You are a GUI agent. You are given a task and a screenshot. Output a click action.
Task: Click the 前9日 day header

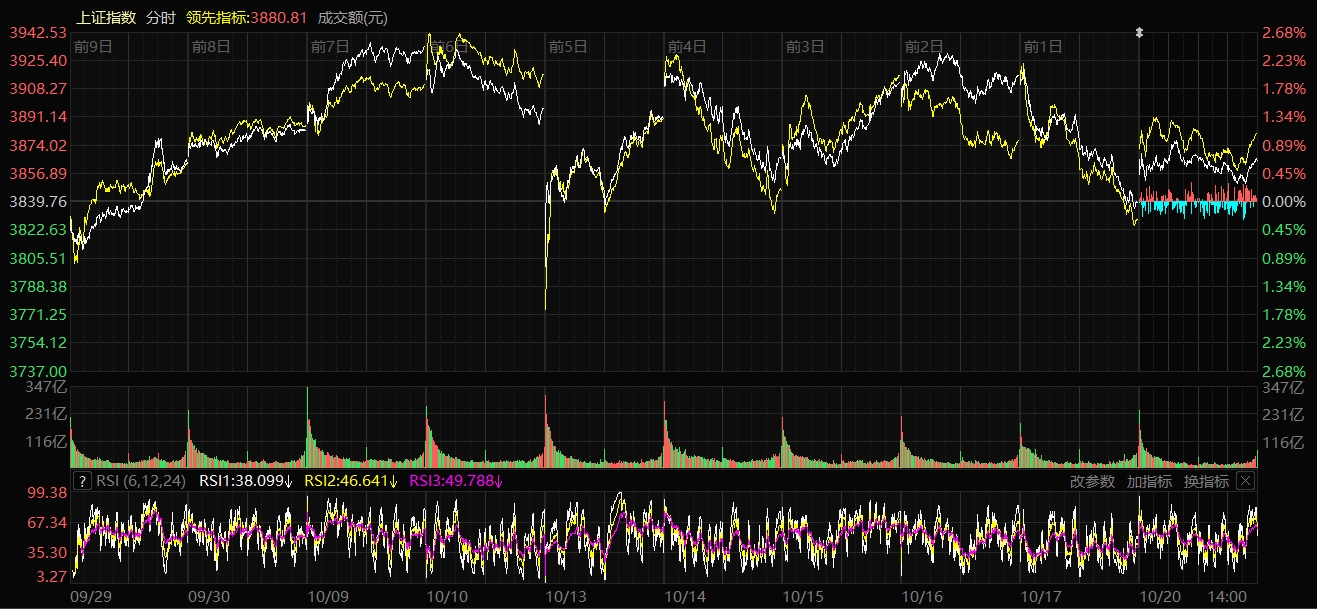click(x=93, y=46)
